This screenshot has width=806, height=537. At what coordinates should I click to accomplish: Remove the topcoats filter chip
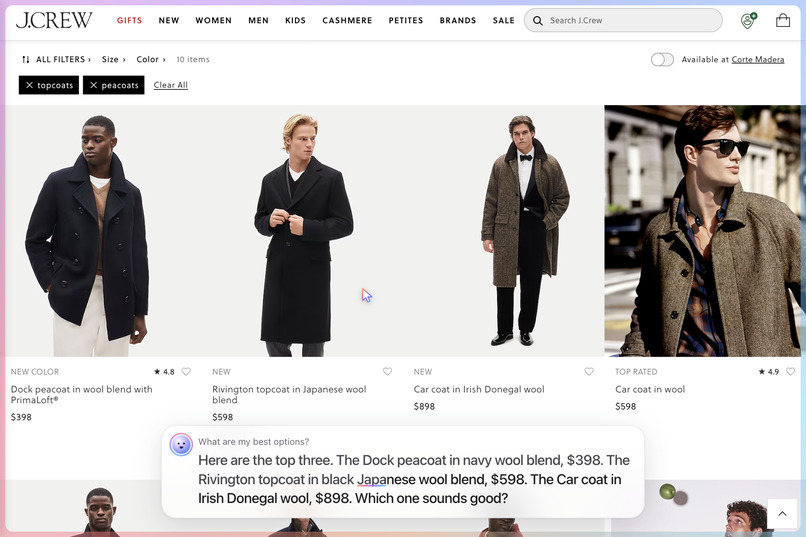point(49,85)
